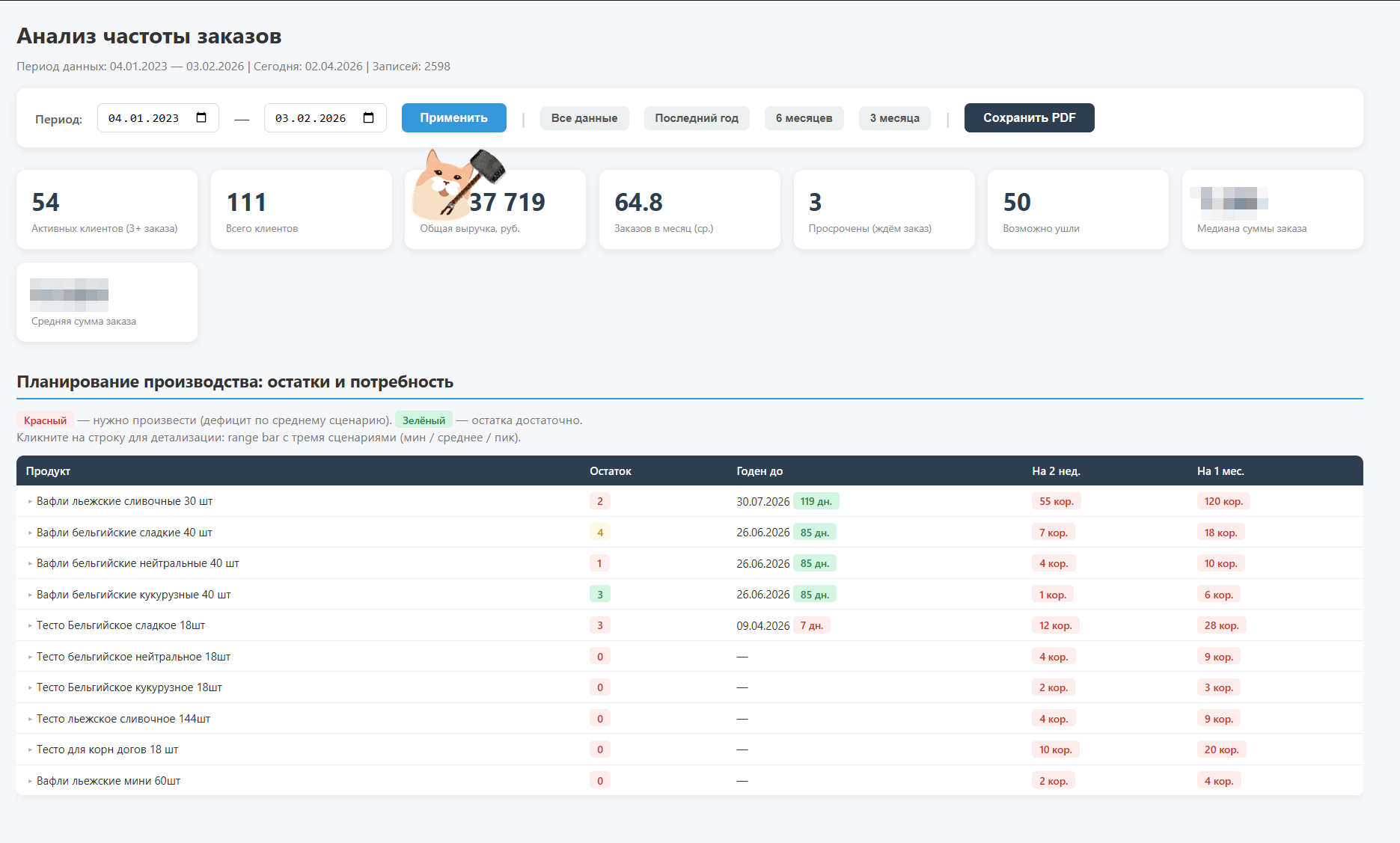Expand row Тесто Бельгийское сладкое 18шт
Screen dimensions: 1400x843
pyautogui.click(x=689, y=625)
